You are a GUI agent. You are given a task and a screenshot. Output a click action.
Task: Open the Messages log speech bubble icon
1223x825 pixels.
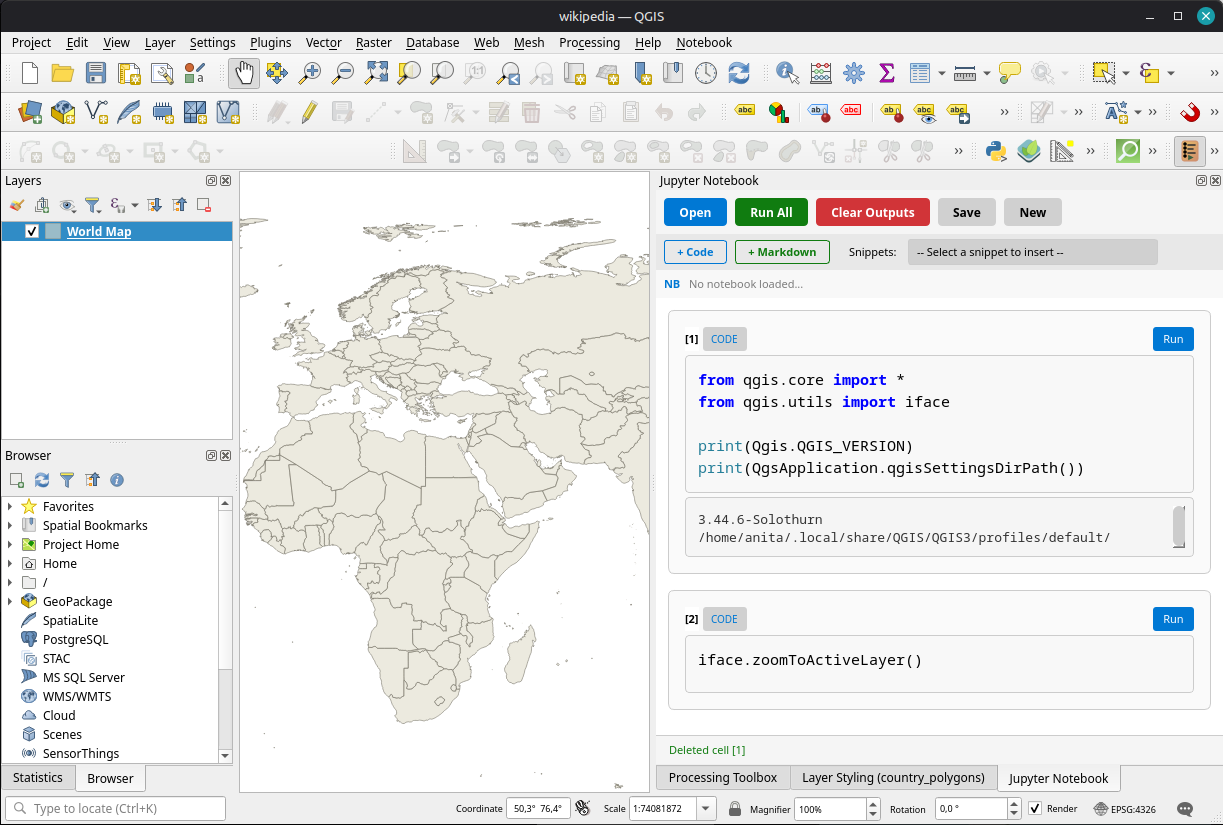pyautogui.click(x=1185, y=808)
